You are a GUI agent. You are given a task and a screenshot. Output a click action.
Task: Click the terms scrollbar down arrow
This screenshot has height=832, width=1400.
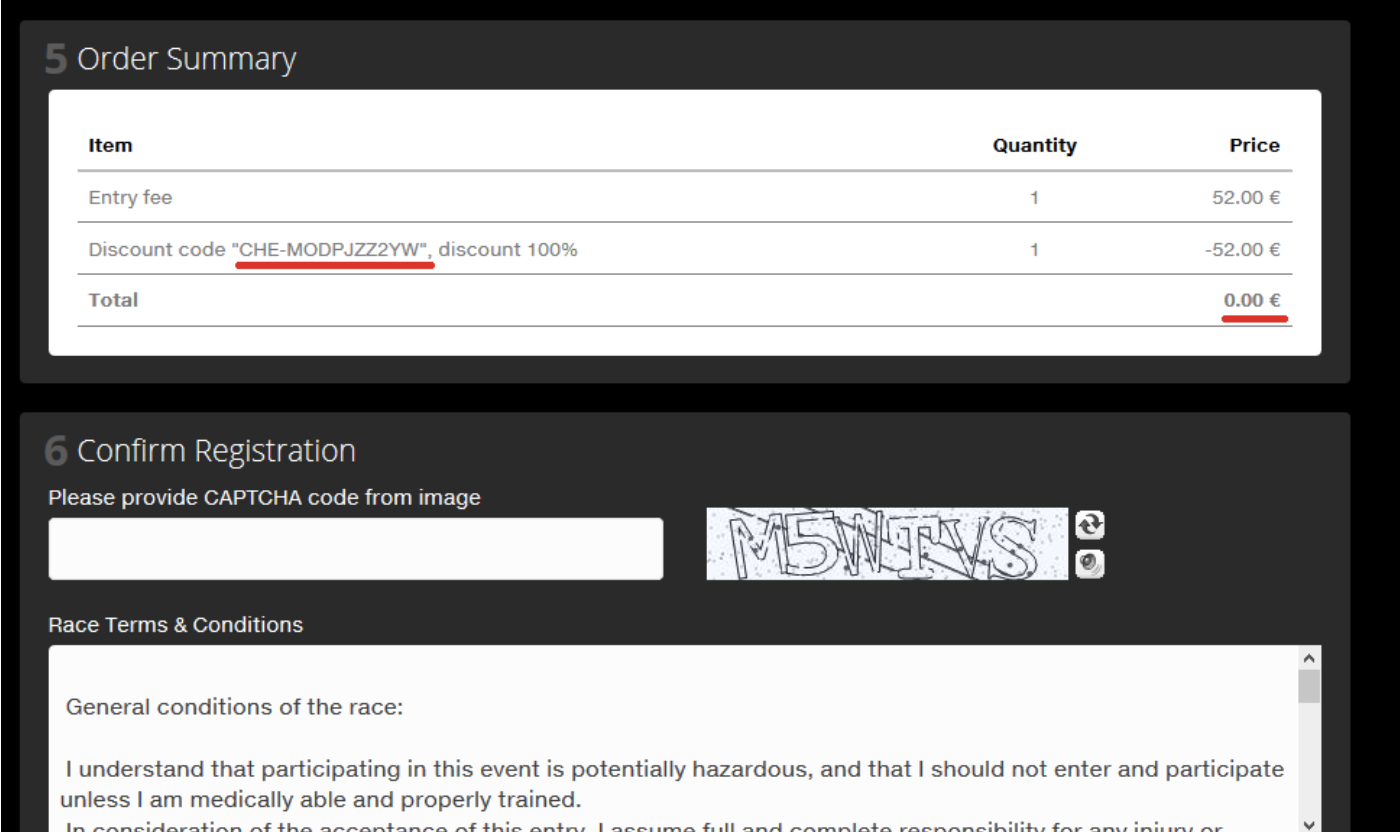[x=1308, y=823]
